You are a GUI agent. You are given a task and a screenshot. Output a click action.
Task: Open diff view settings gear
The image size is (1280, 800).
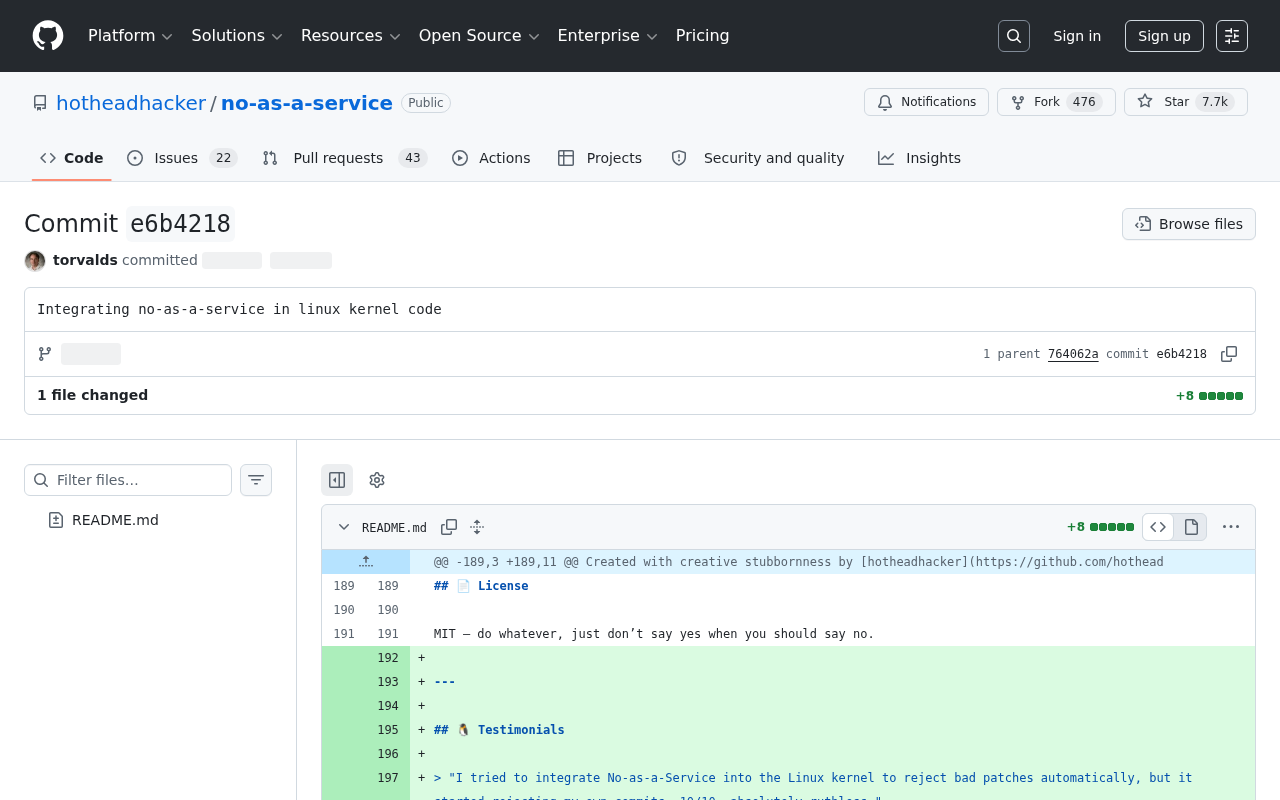click(x=377, y=480)
